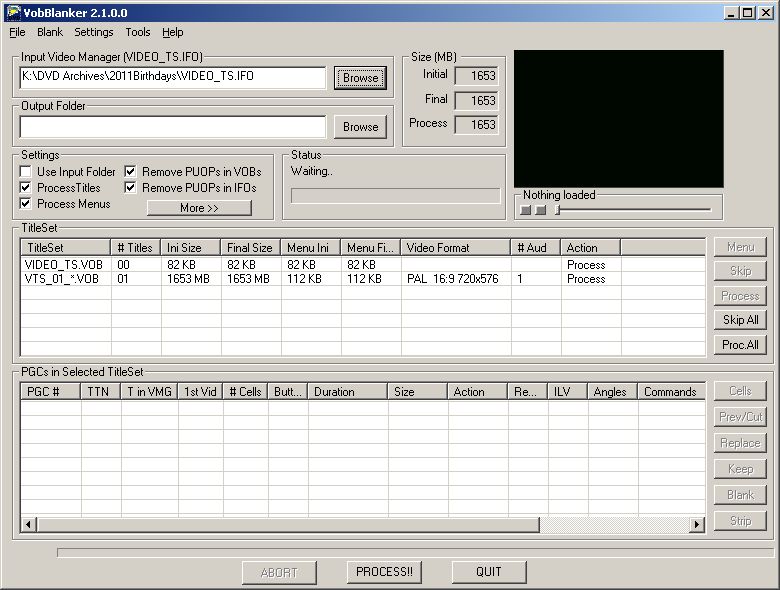Click the second preview playback button
The width and height of the screenshot is (780, 590).
[540, 210]
